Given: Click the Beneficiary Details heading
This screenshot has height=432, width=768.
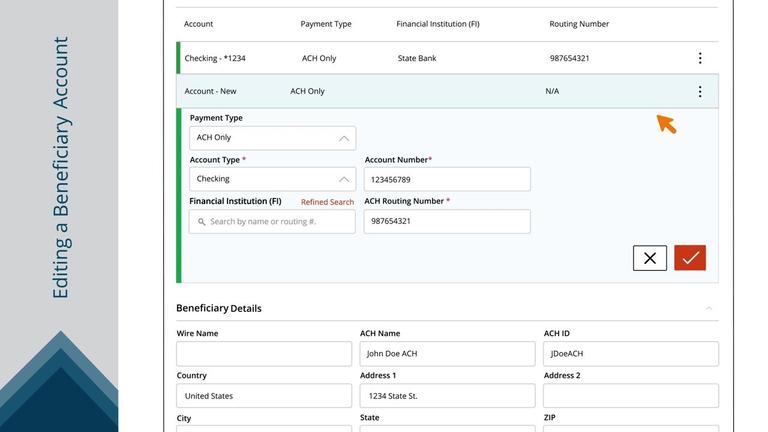Looking at the screenshot, I should point(219,308).
